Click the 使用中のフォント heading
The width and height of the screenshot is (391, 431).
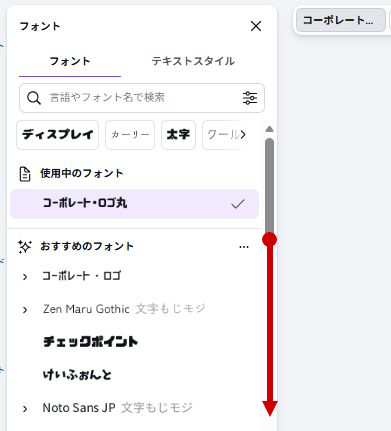(x=82, y=173)
